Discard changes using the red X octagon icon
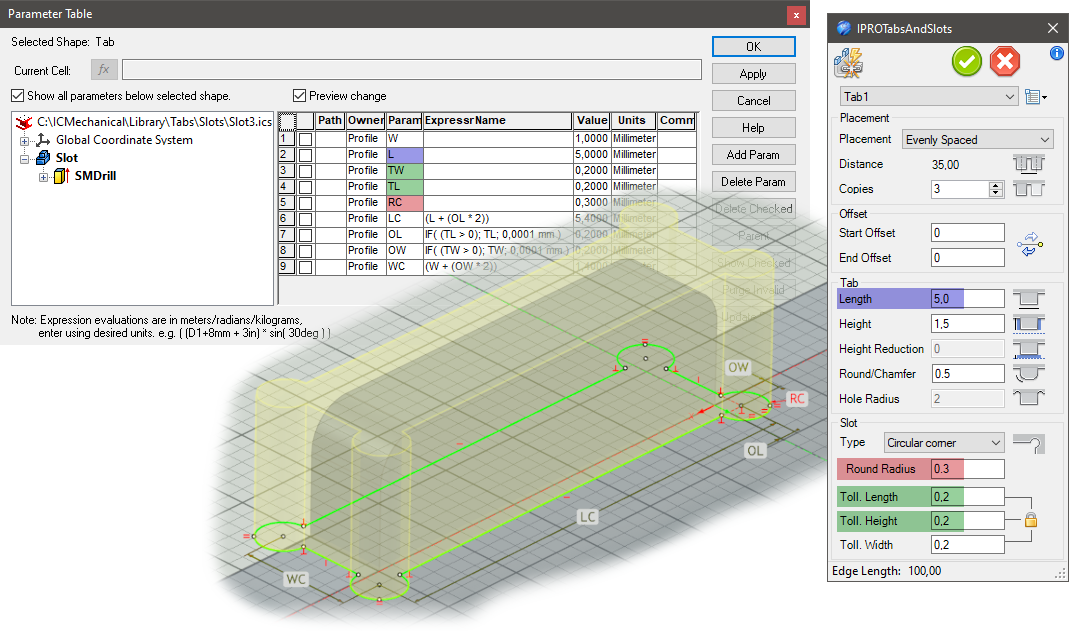 click(1005, 61)
